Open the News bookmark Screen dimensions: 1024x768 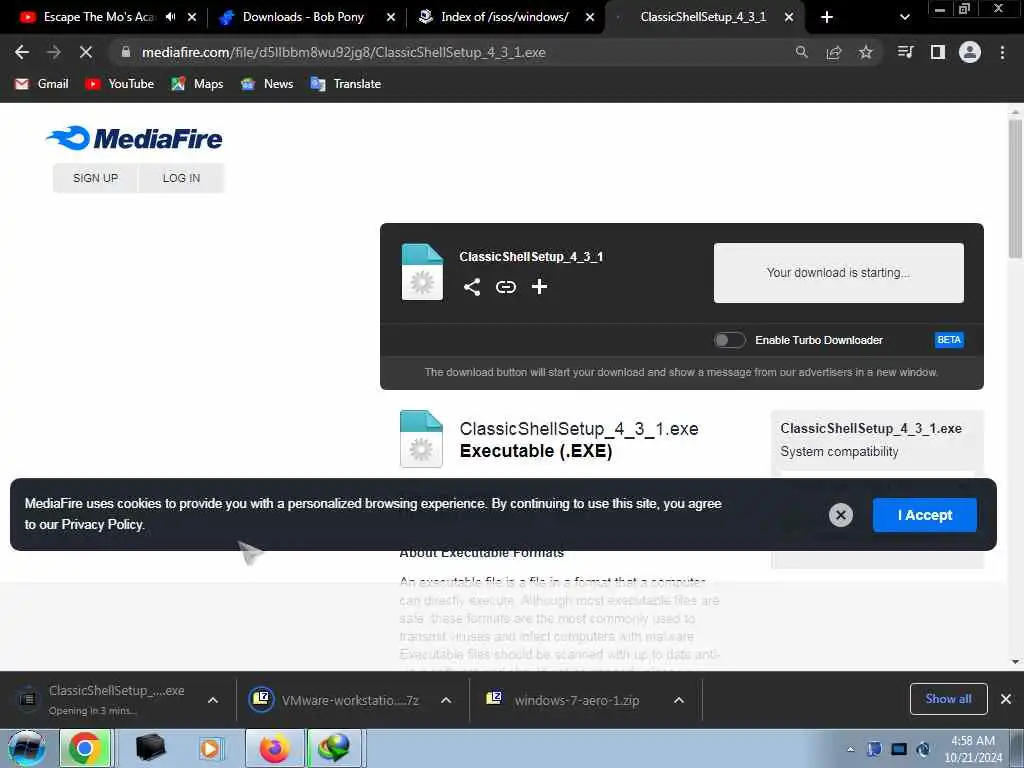pyautogui.click(x=267, y=84)
